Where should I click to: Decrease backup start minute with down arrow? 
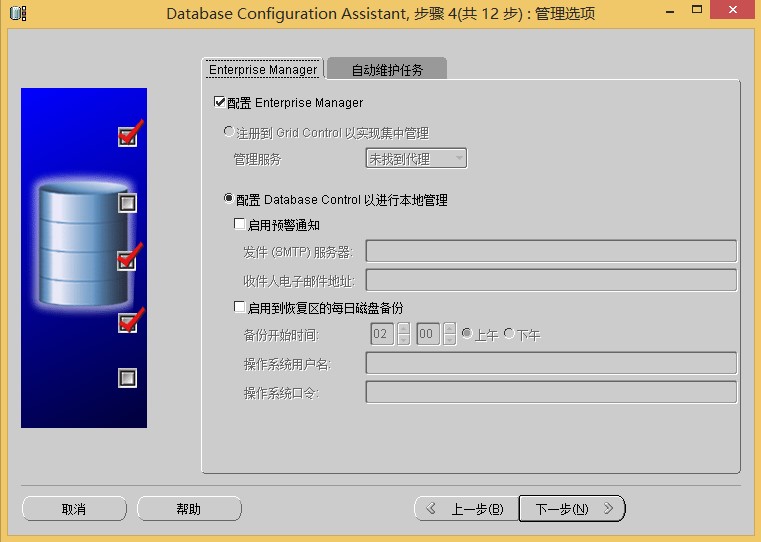449,340
